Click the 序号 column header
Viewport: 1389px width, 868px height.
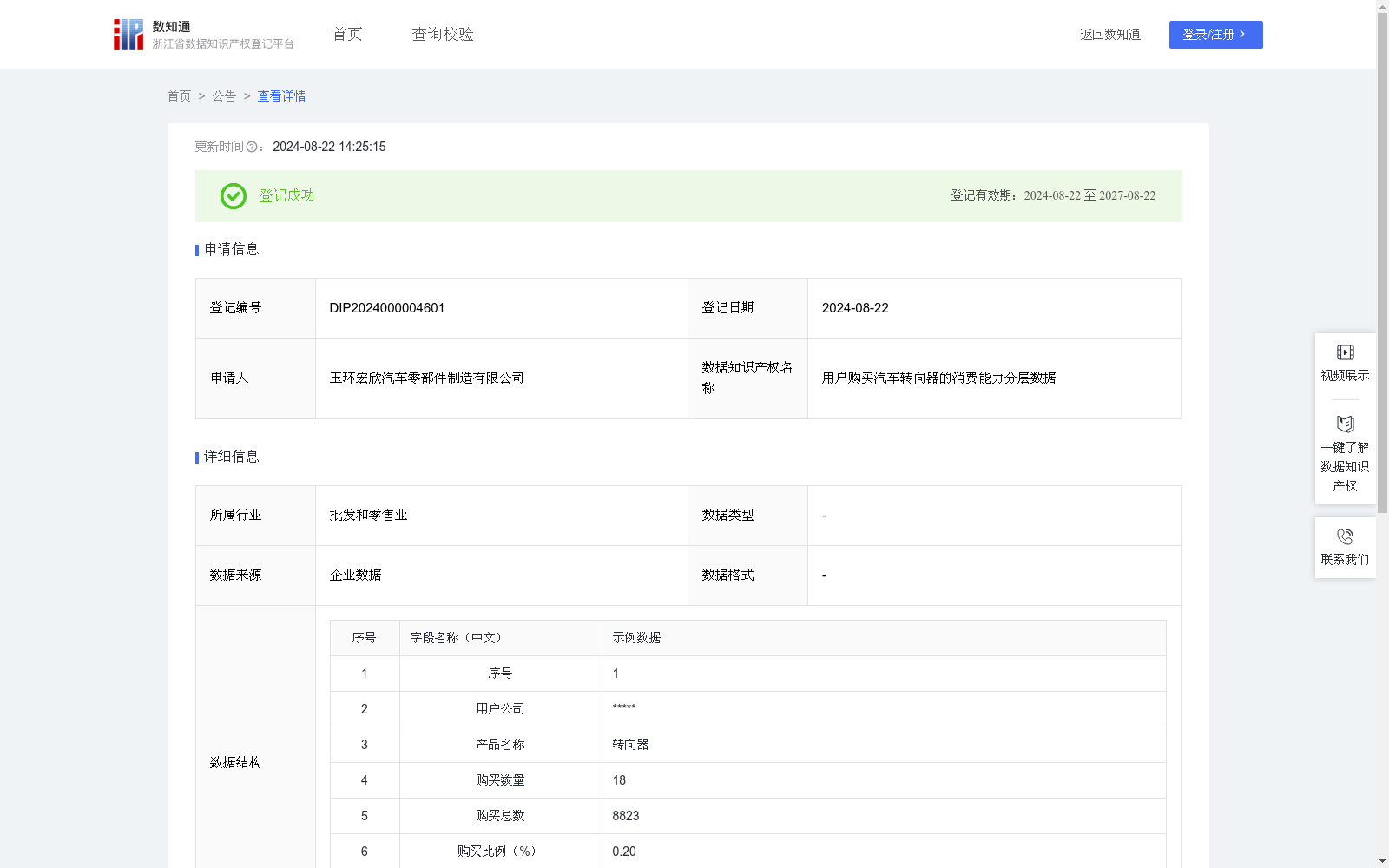pos(364,638)
